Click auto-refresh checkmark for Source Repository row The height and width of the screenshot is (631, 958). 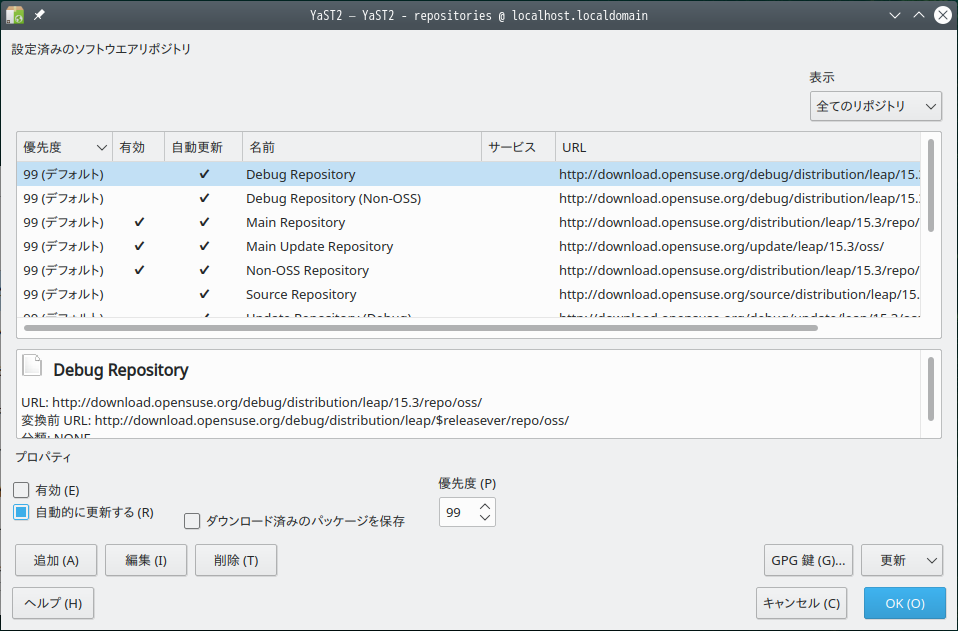pyautogui.click(x=204, y=294)
